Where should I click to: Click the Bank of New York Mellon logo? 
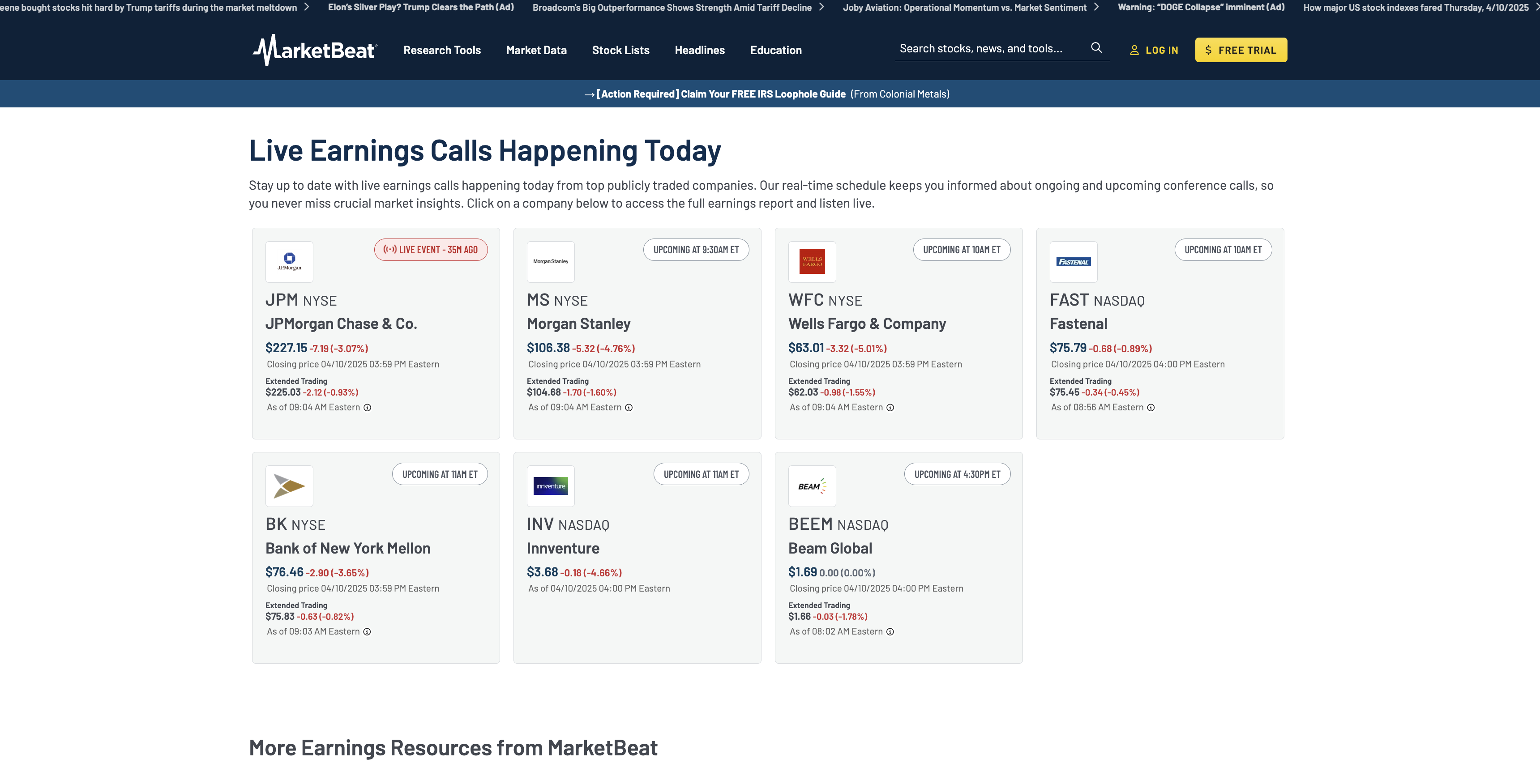[x=289, y=486]
